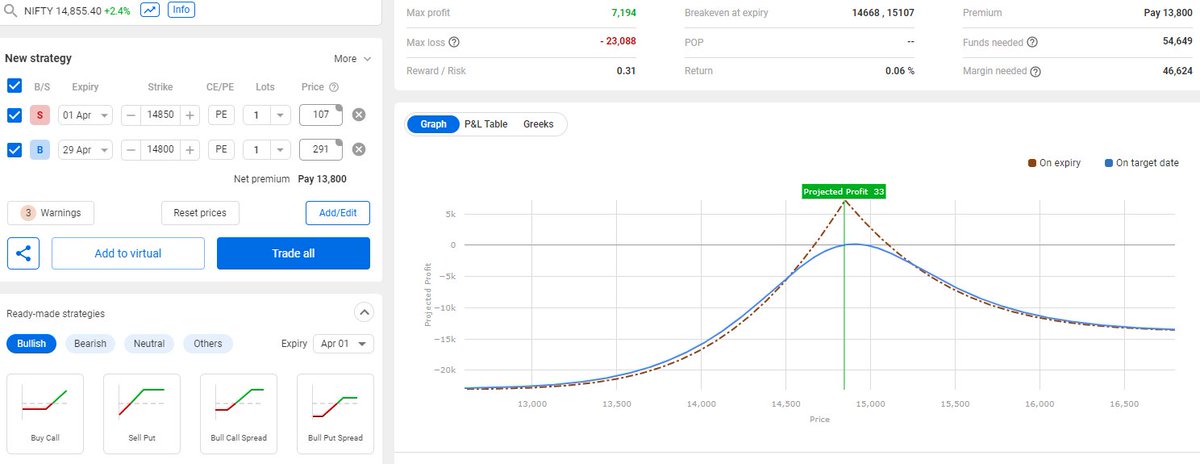The height and width of the screenshot is (464, 1200).
Task: Collapse the Ready-made strategies section
Action: click(x=364, y=312)
